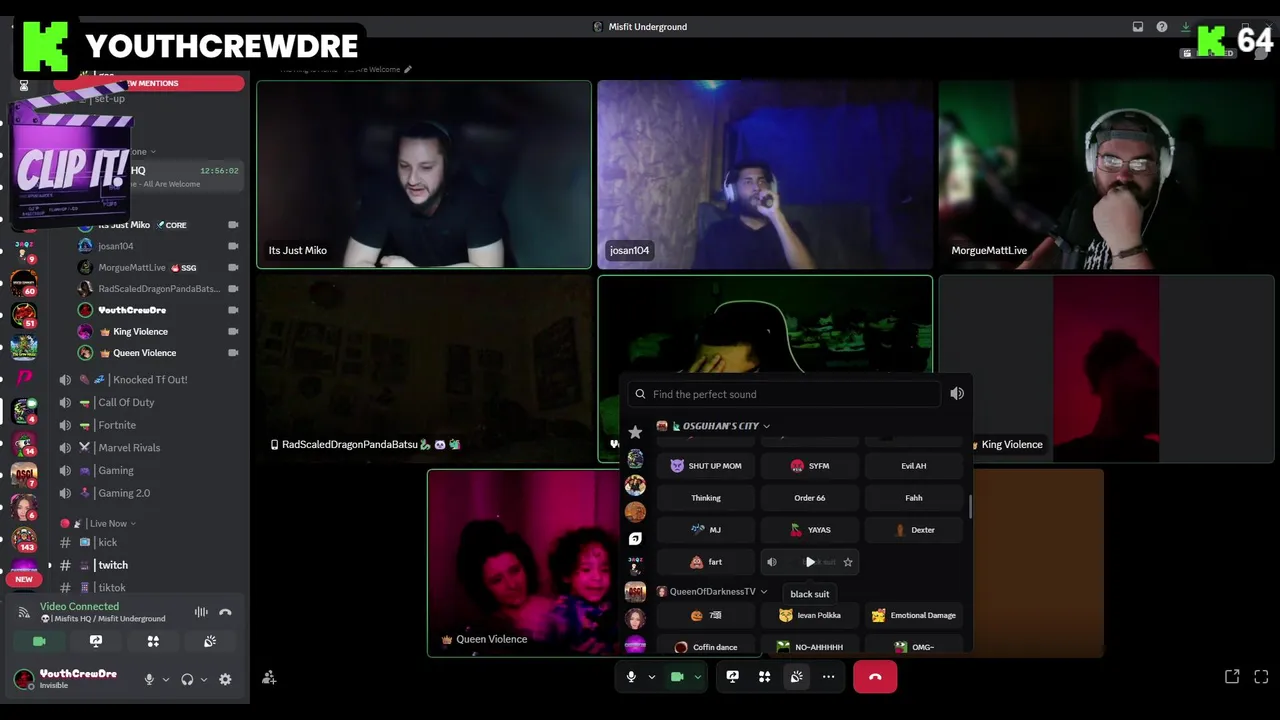
Task: Click connection signal strength icon
Action: [x=24, y=612]
